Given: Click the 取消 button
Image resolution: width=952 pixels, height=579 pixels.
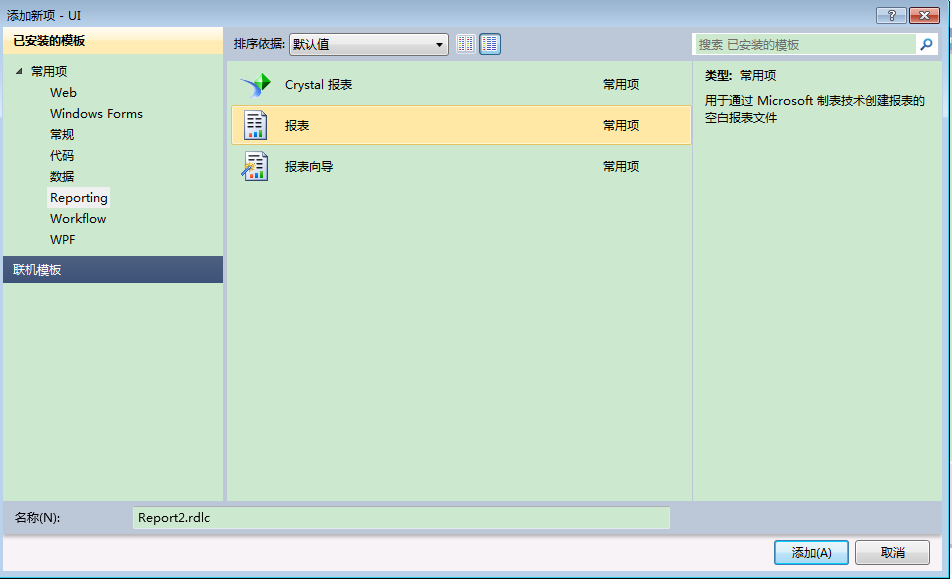Looking at the screenshot, I should coord(892,552).
